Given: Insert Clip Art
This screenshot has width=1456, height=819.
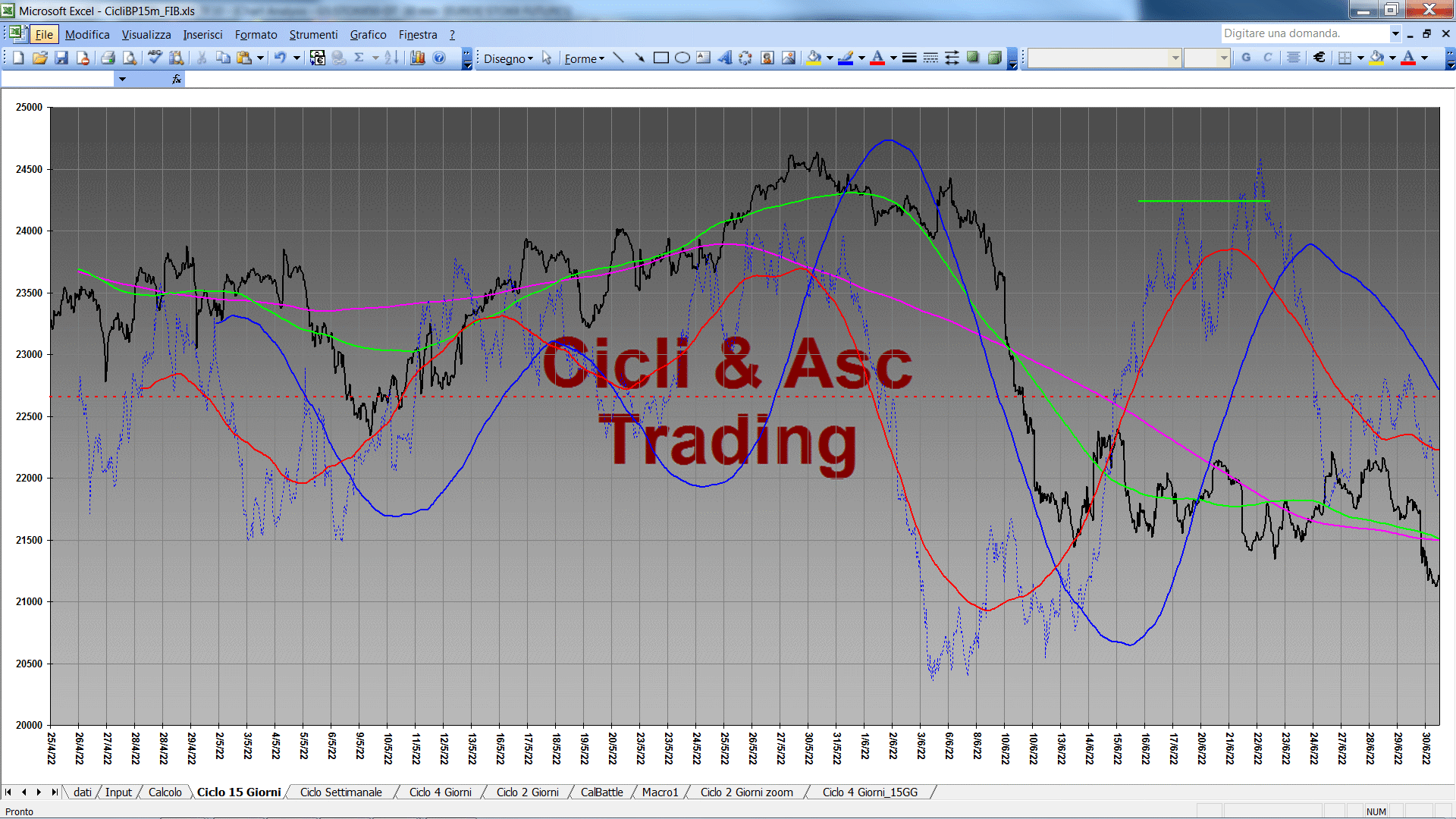Looking at the screenshot, I should pyautogui.click(x=767, y=58).
